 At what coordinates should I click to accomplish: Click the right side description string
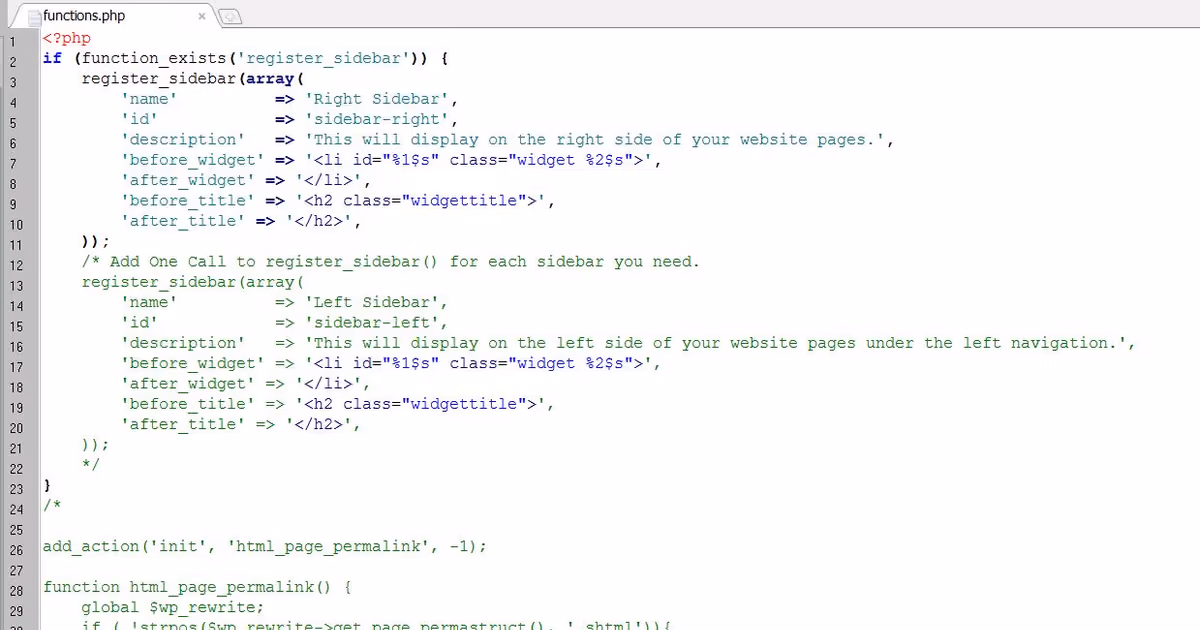594,140
